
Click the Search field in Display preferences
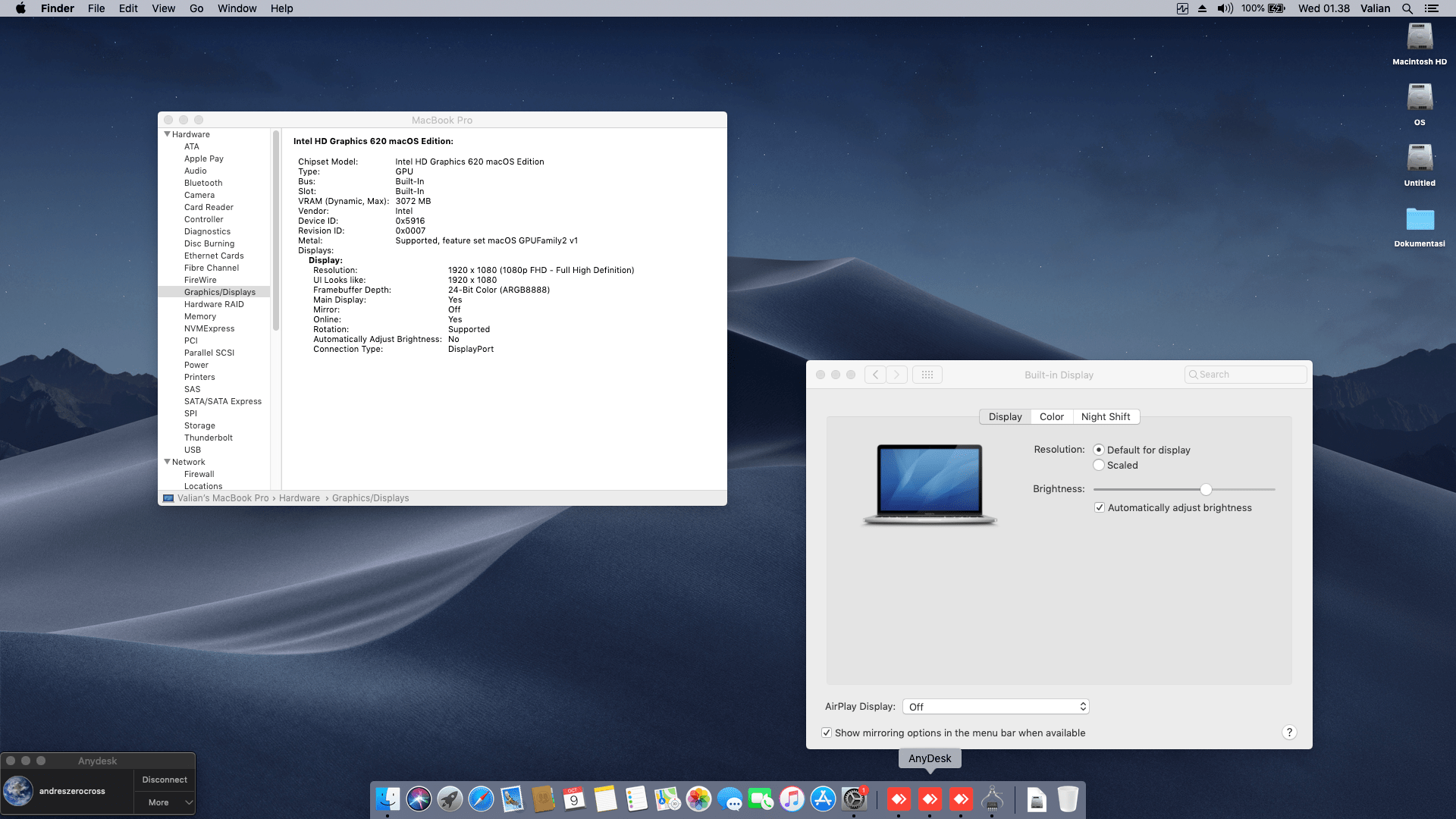(x=1245, y=375)
